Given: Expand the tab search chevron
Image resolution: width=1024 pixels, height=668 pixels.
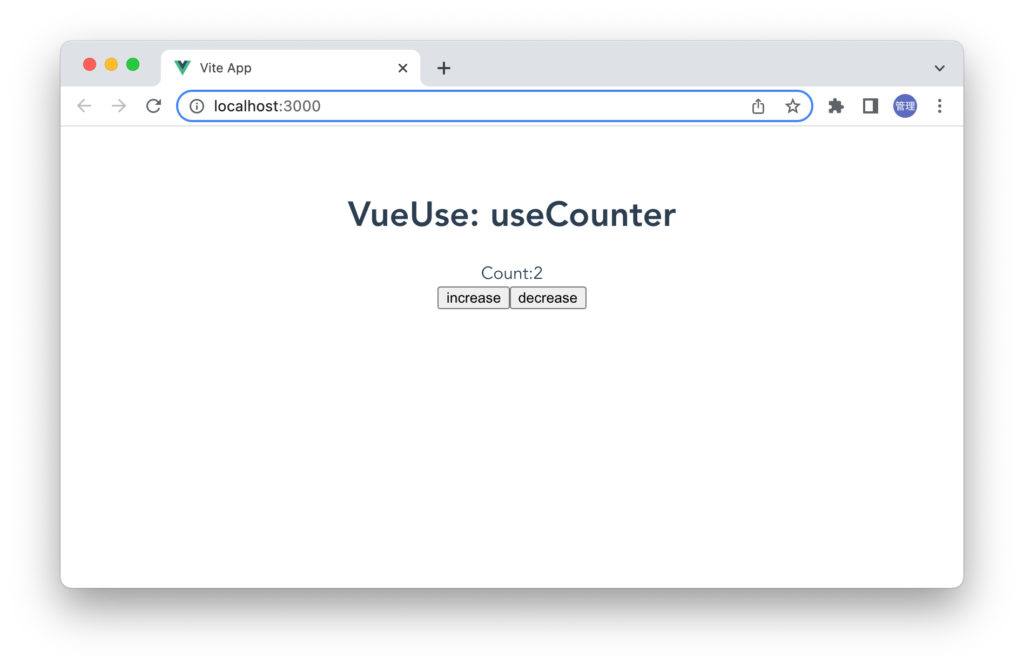Looking at the screenshot, I should 939,68.
